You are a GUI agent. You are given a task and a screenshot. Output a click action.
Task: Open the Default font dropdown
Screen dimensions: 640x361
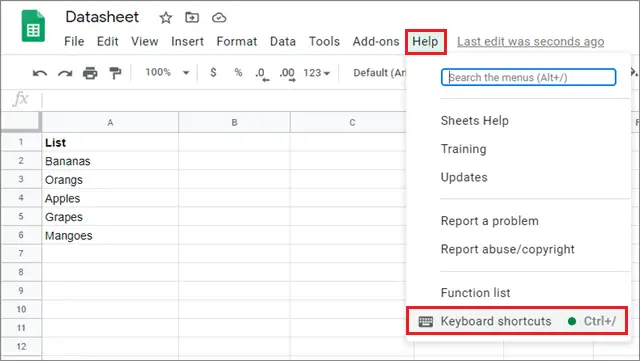379,73
